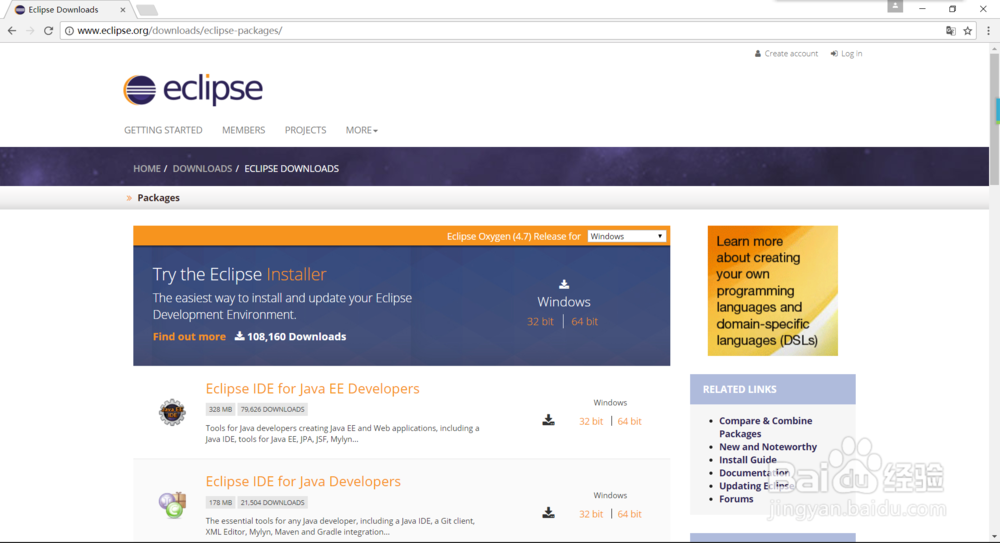Click the site info icon in address bar

click(x=69, y=31)
